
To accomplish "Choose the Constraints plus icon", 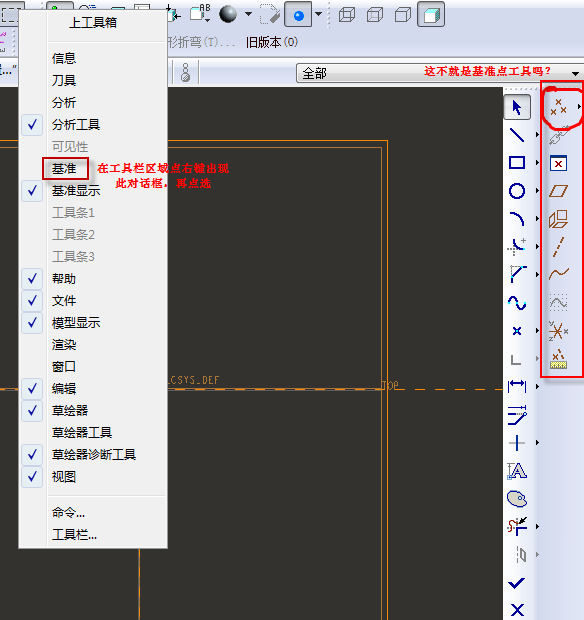I will tap(517, 443).
